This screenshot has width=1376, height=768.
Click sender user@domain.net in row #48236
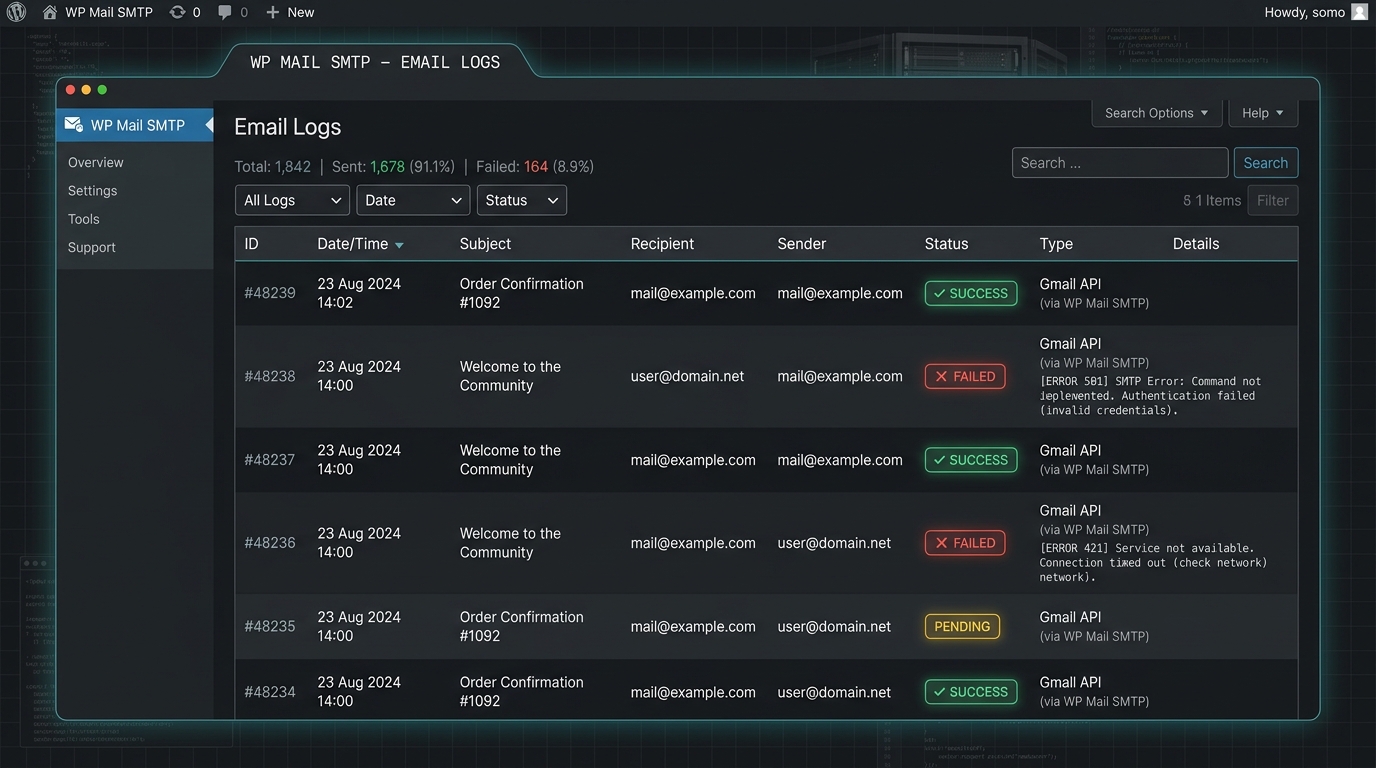[834, 543]
